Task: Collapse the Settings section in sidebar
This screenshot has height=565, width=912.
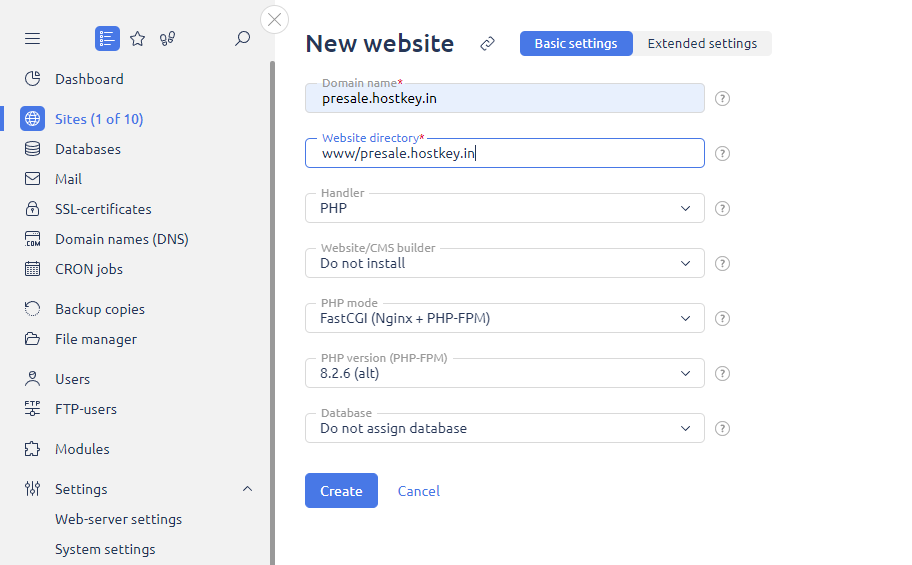Action: (247, 489)
